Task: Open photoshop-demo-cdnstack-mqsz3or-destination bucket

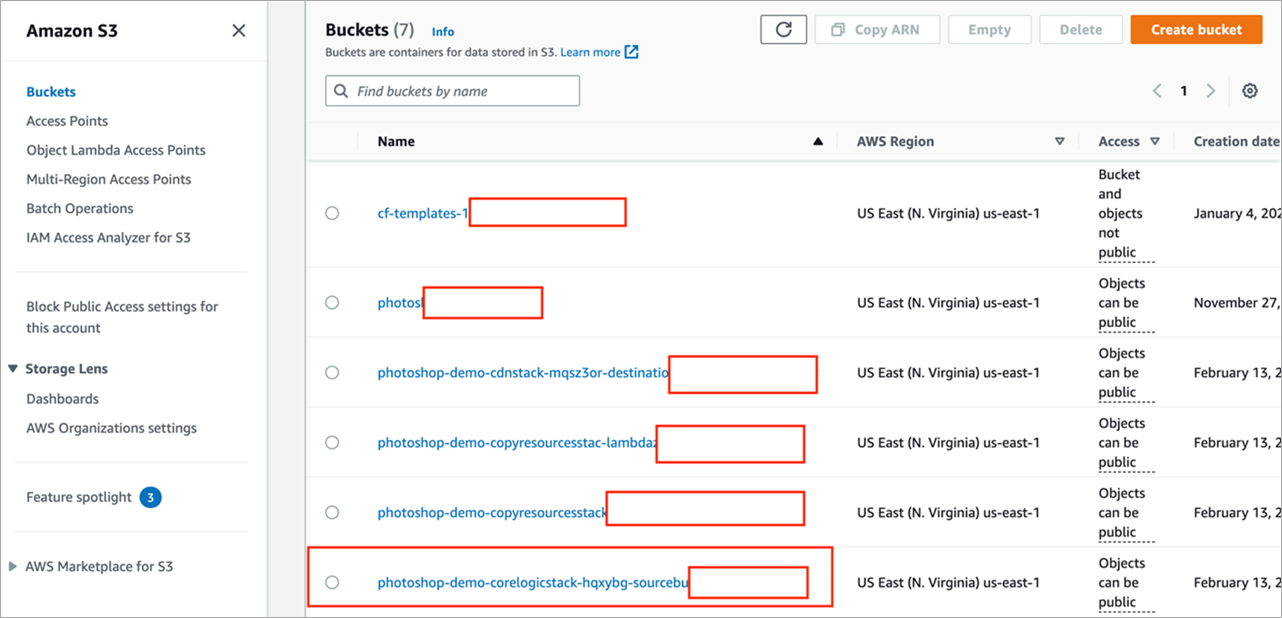Action: coord(523,373)
